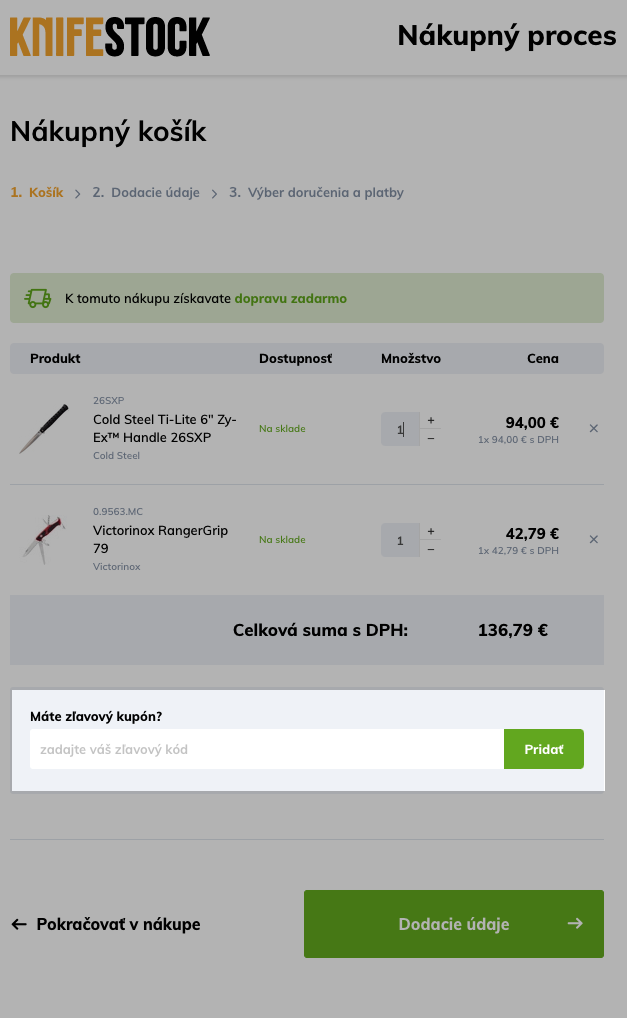Click the KnifeStock logo
Image resolution: width=627 pixels, height=1018 pixels.
coord(110,37)
